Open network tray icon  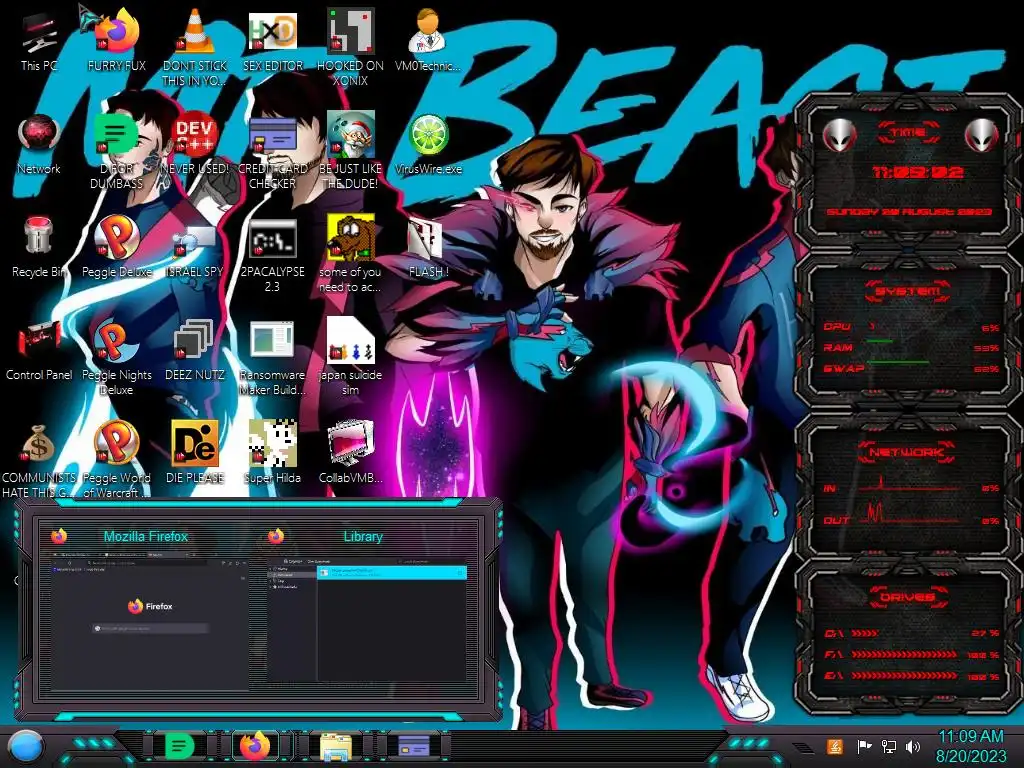[x=889, y=746]
